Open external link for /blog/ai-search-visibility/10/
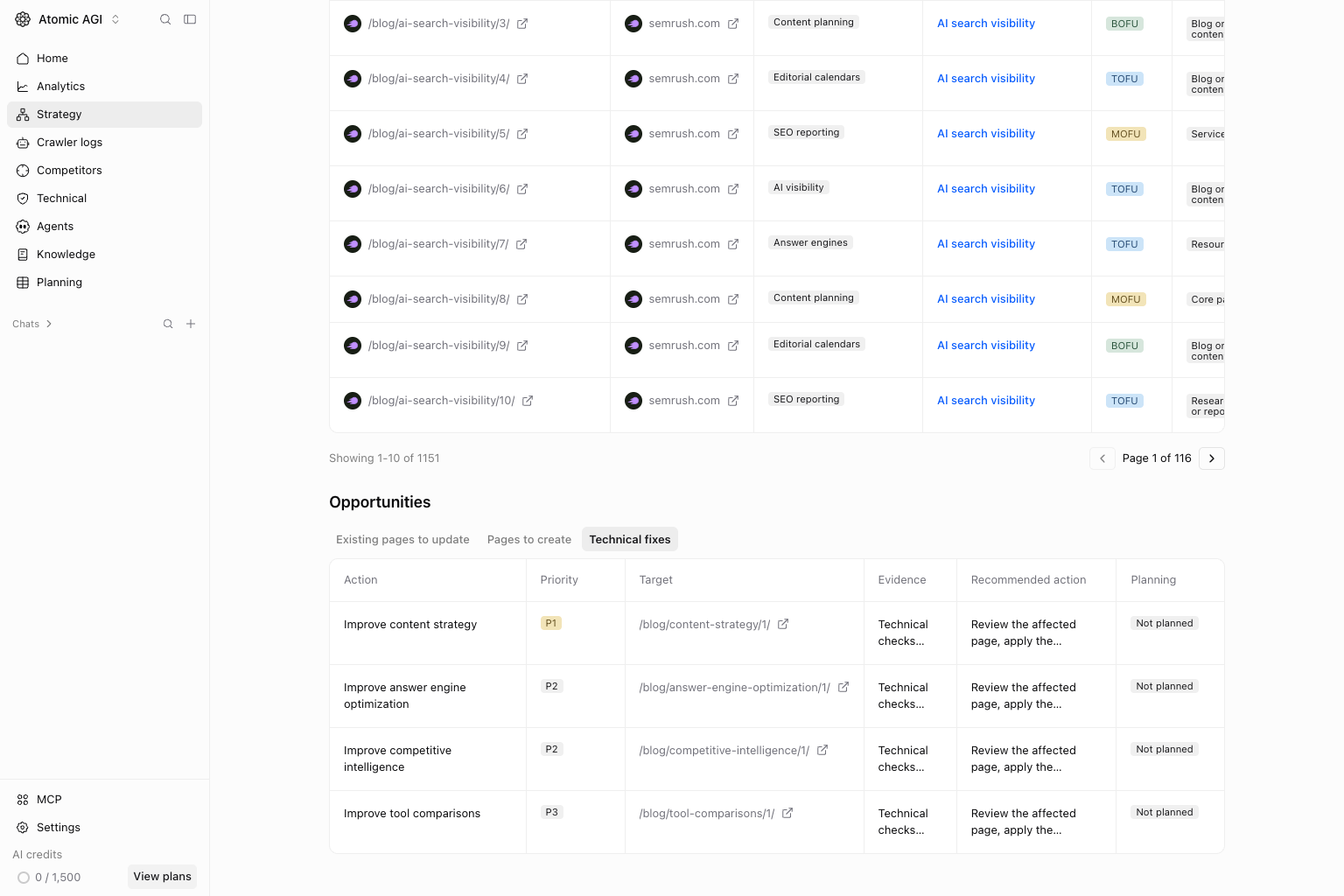Viewport: 1344px width, 896px height. pos(528,401)
